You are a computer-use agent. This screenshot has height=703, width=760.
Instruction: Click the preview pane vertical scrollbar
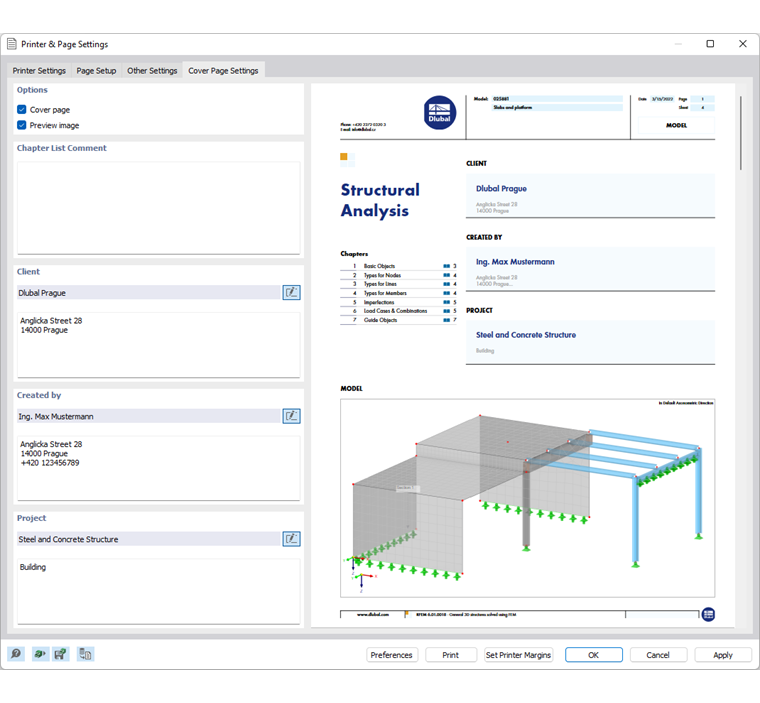(x=741, y=133)
